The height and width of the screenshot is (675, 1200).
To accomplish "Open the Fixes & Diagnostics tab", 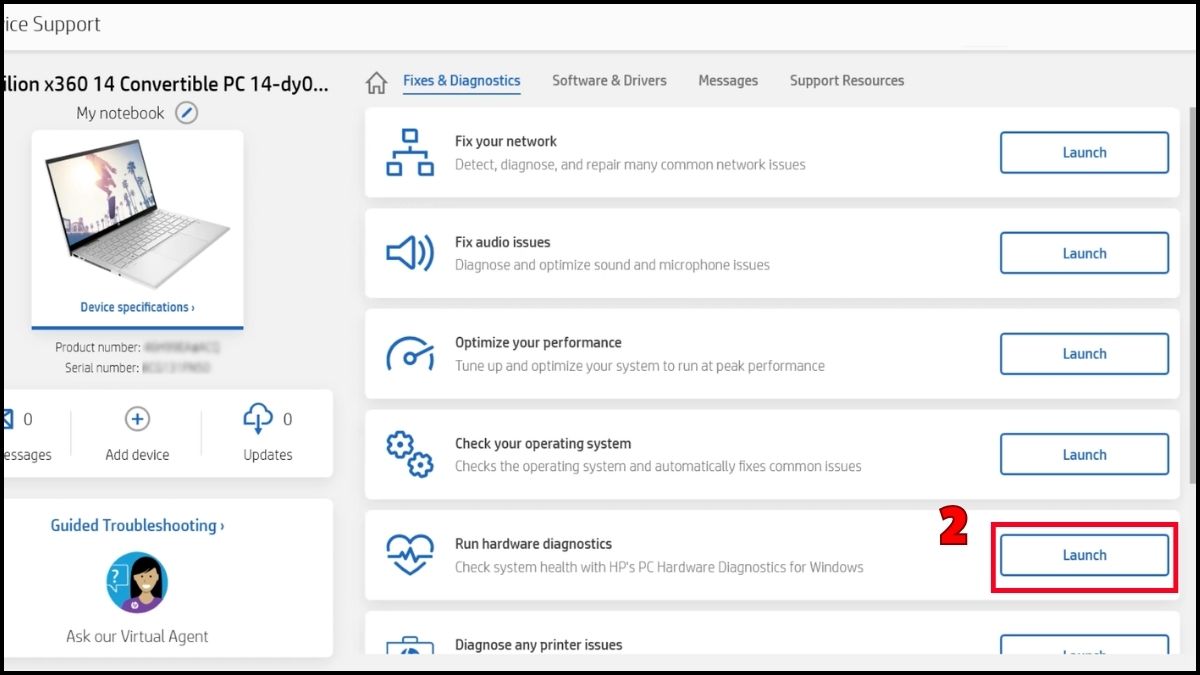I will coord(462,80).
